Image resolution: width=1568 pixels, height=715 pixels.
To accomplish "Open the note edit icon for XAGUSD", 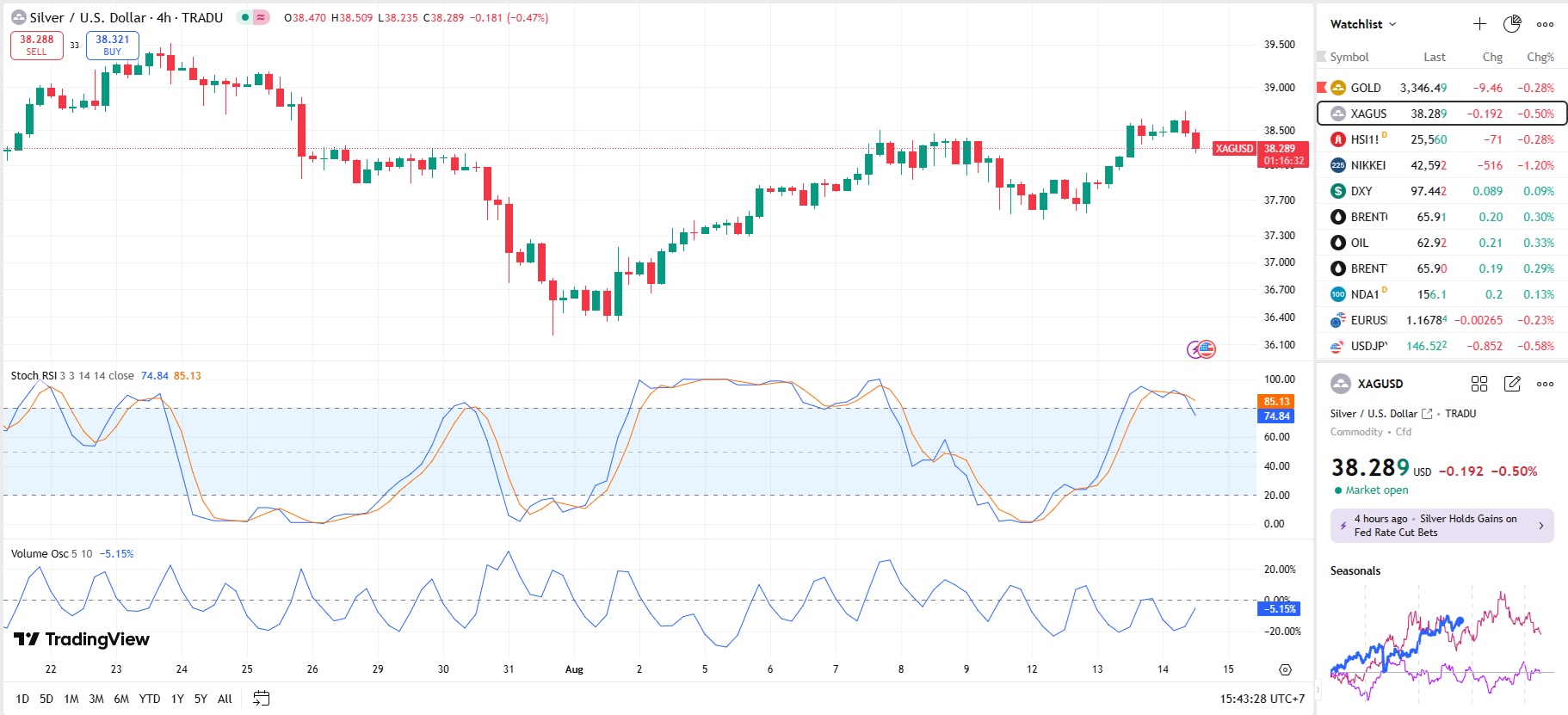I will 1512,384.
